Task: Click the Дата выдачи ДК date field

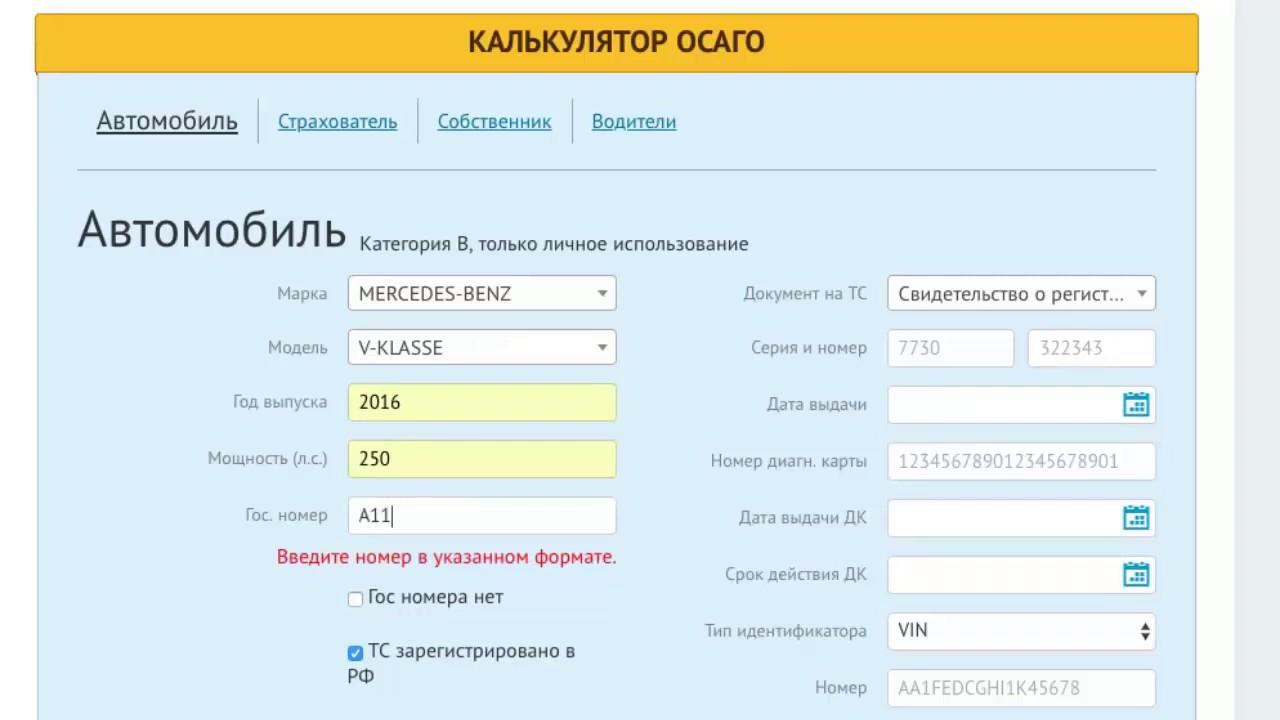Action: [1021, 517]
